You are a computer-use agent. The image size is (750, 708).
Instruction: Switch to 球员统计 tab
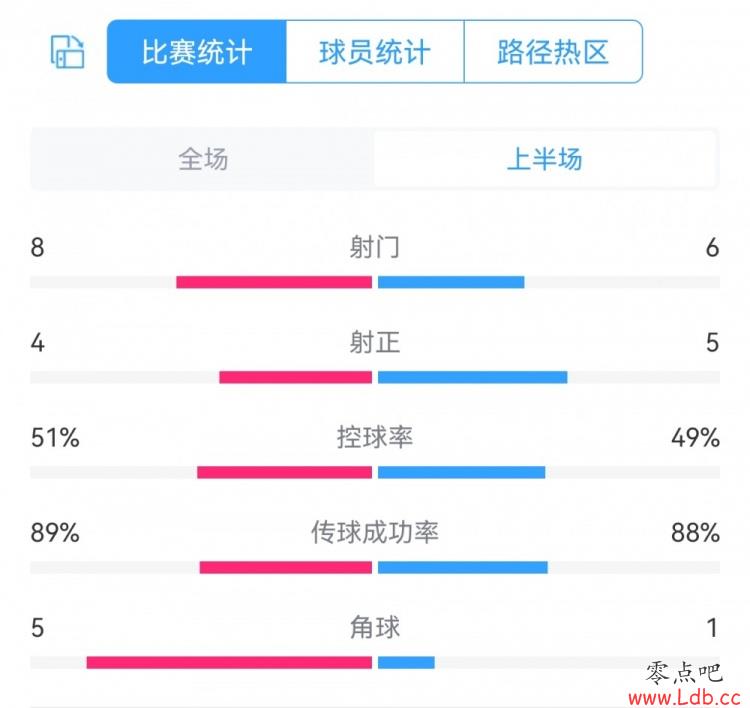tap(375, 52)
